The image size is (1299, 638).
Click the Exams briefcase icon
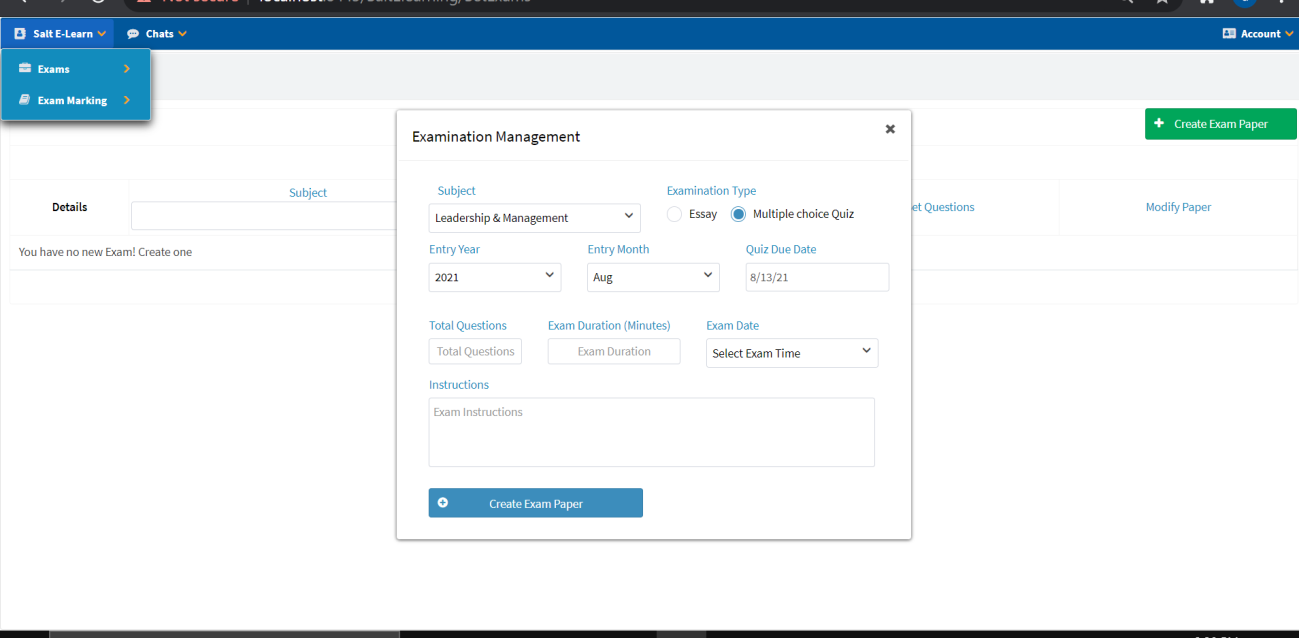[x=25, y=69]
